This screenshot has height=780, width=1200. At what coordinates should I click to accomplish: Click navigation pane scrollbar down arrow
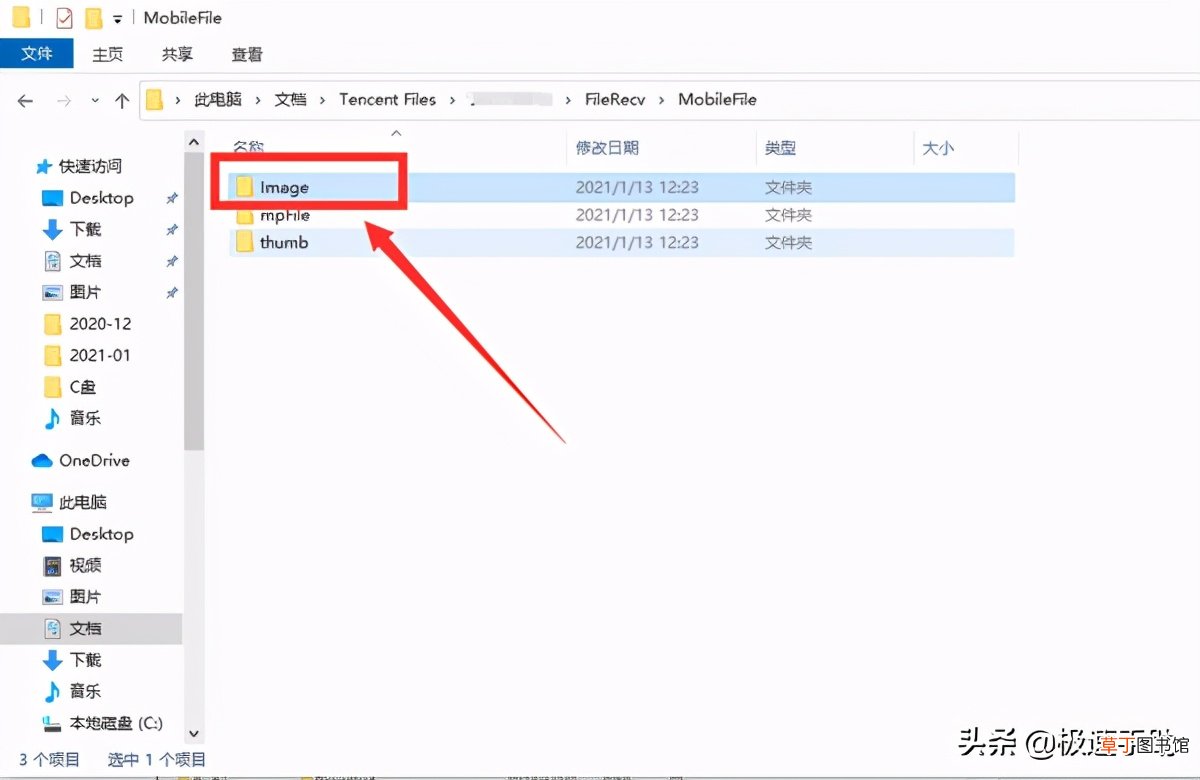(194, 734)
